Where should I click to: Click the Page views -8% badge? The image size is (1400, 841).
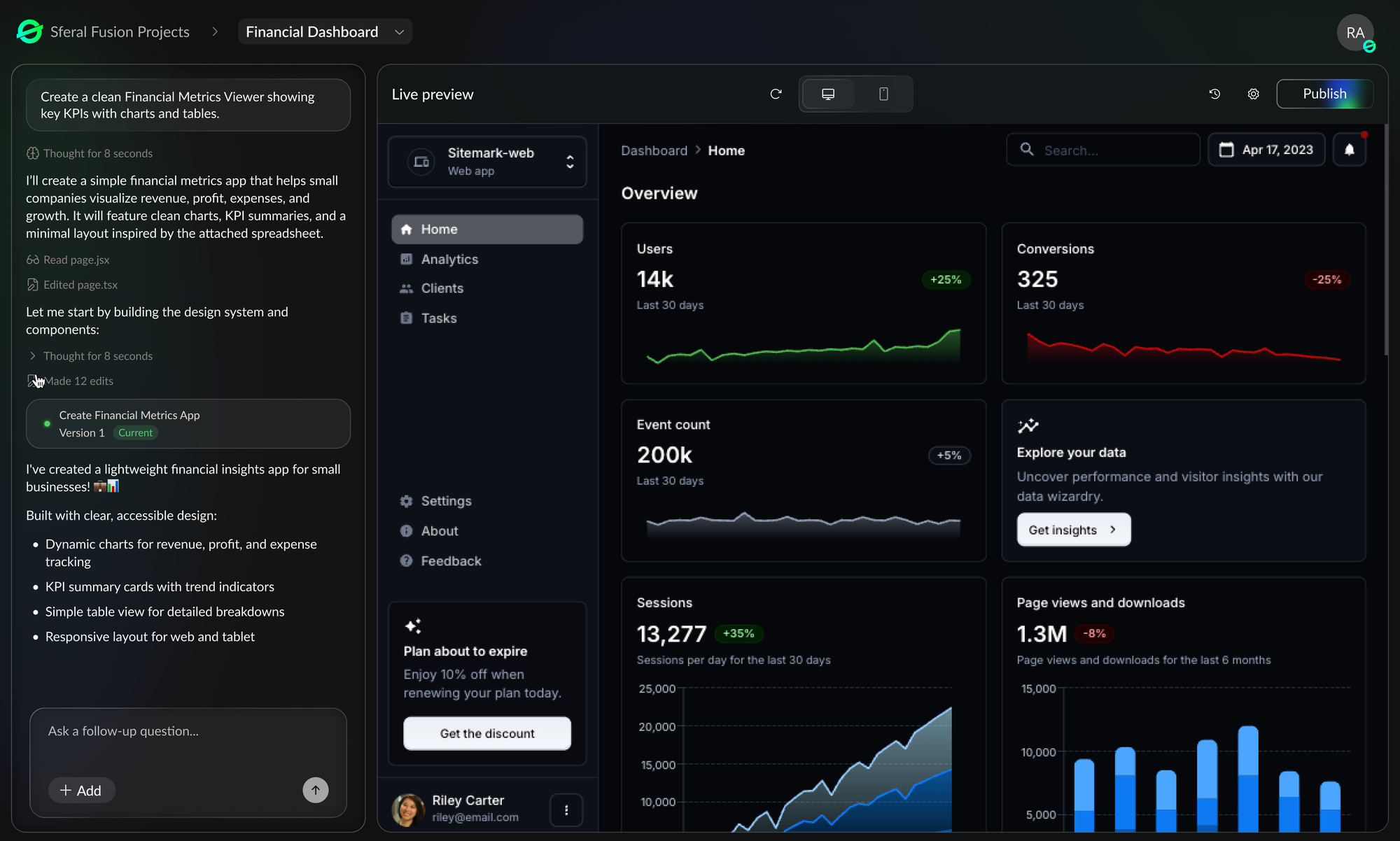pos(1095,633)
